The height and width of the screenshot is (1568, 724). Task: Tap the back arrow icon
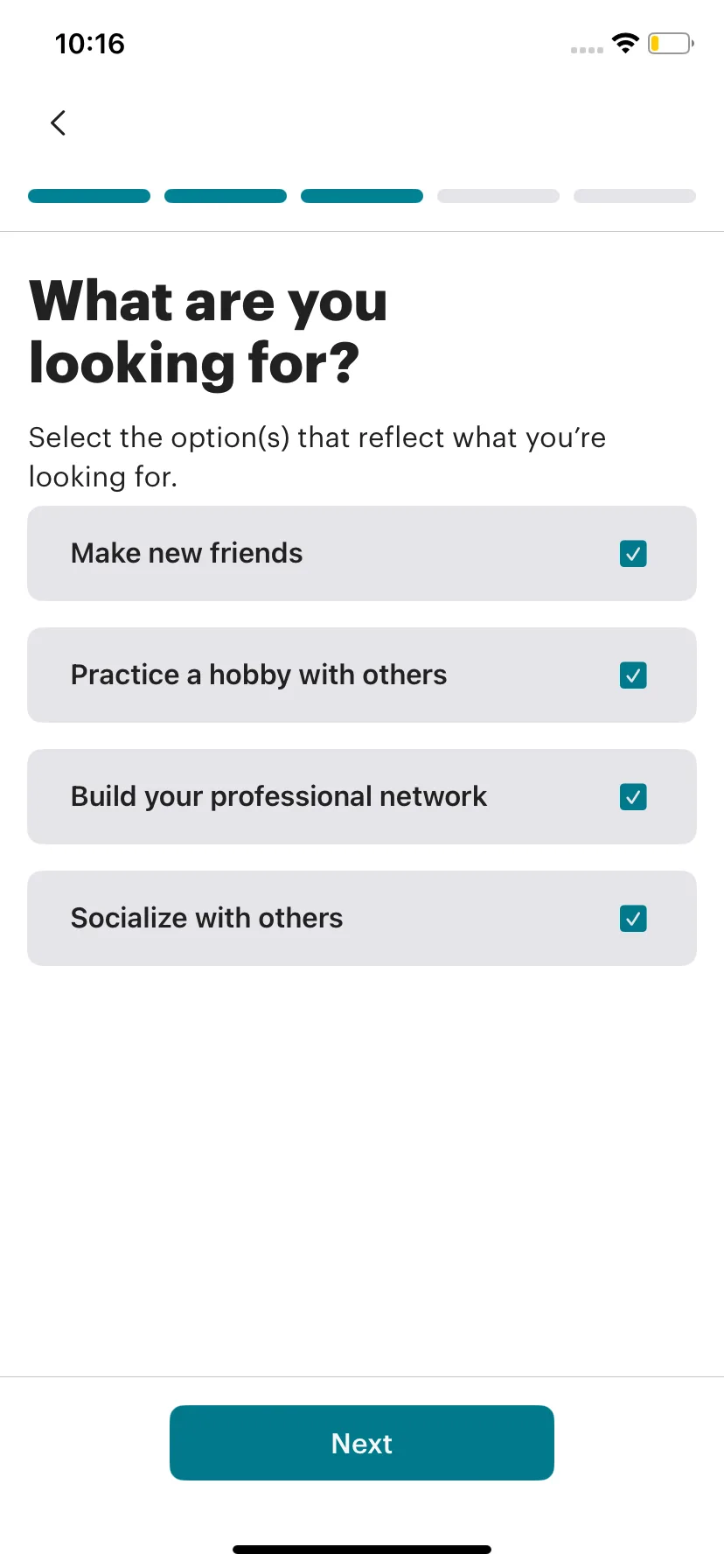click(x=59, y=122)
